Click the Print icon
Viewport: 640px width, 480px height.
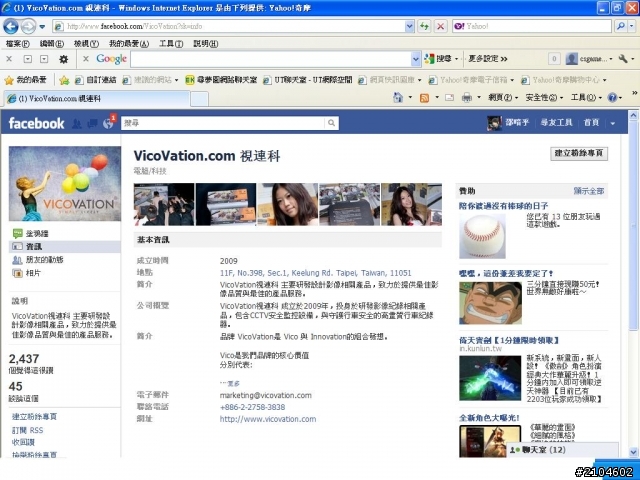click(x=467, y=98)
